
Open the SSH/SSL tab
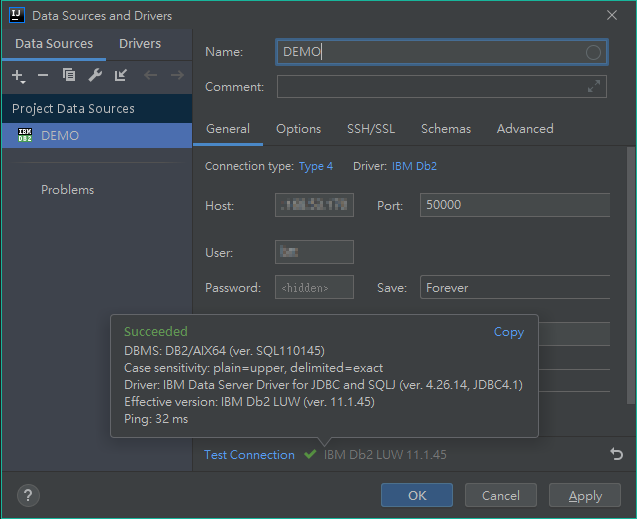click(x=371, y=129)
